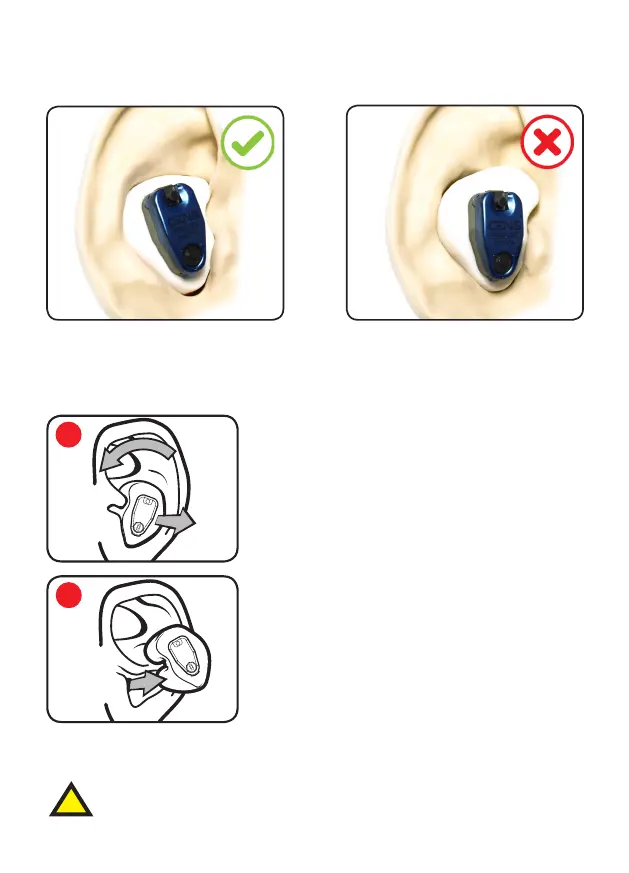The image size is (629, 873).
Task: Click the gray arrow pointing right from the earplug
Action: click(175, 522)
